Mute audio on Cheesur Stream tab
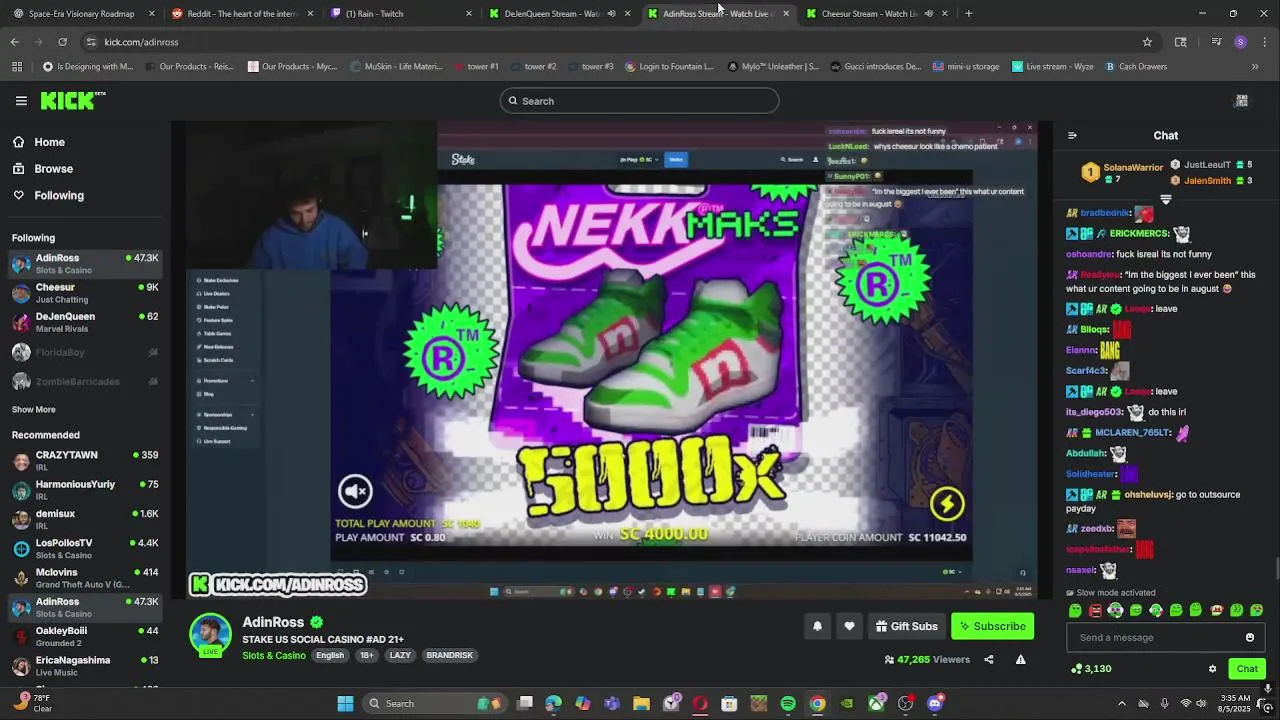The width and height of the screenshot is (1280, 720). click(928, 14)
